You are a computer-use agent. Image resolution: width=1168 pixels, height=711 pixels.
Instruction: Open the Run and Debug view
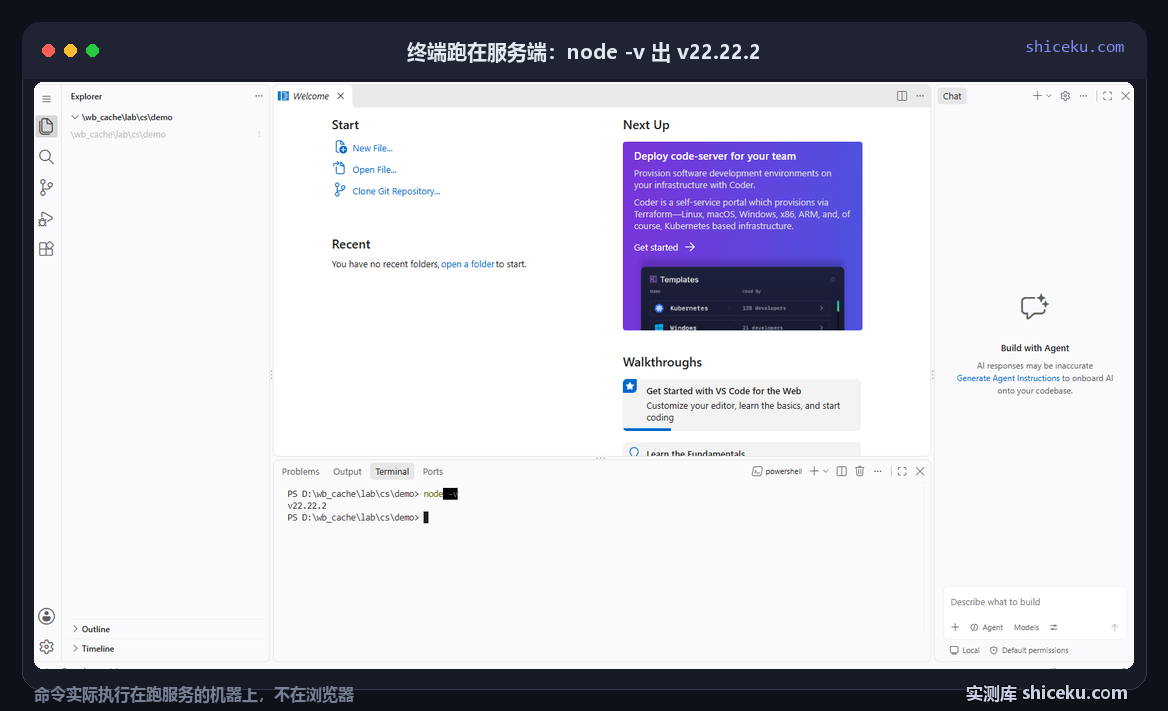click(x=46, y=218)
